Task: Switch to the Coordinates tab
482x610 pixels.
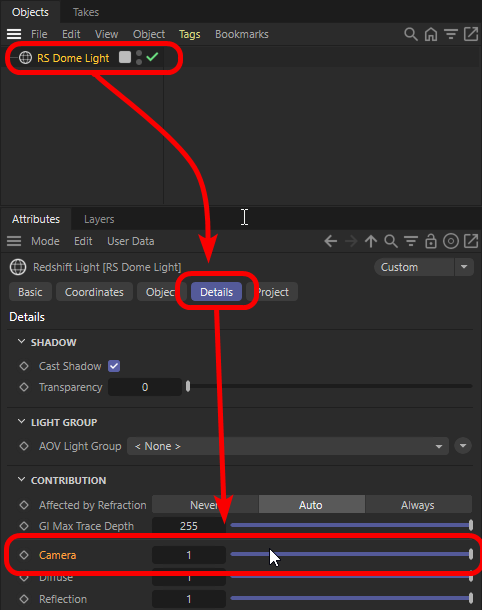Action: click(94, 292)
